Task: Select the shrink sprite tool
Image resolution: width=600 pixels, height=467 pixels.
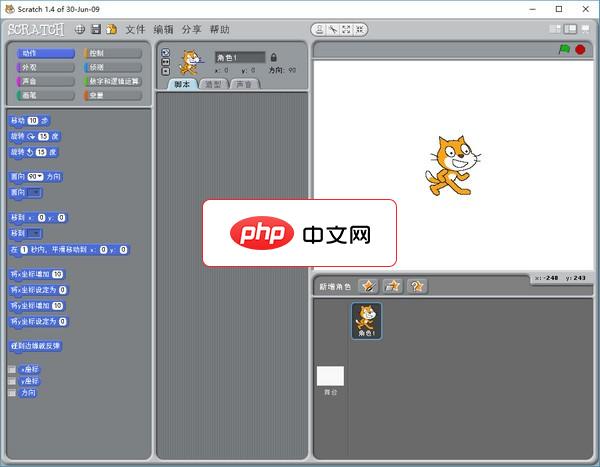Action: coord(359,29)
